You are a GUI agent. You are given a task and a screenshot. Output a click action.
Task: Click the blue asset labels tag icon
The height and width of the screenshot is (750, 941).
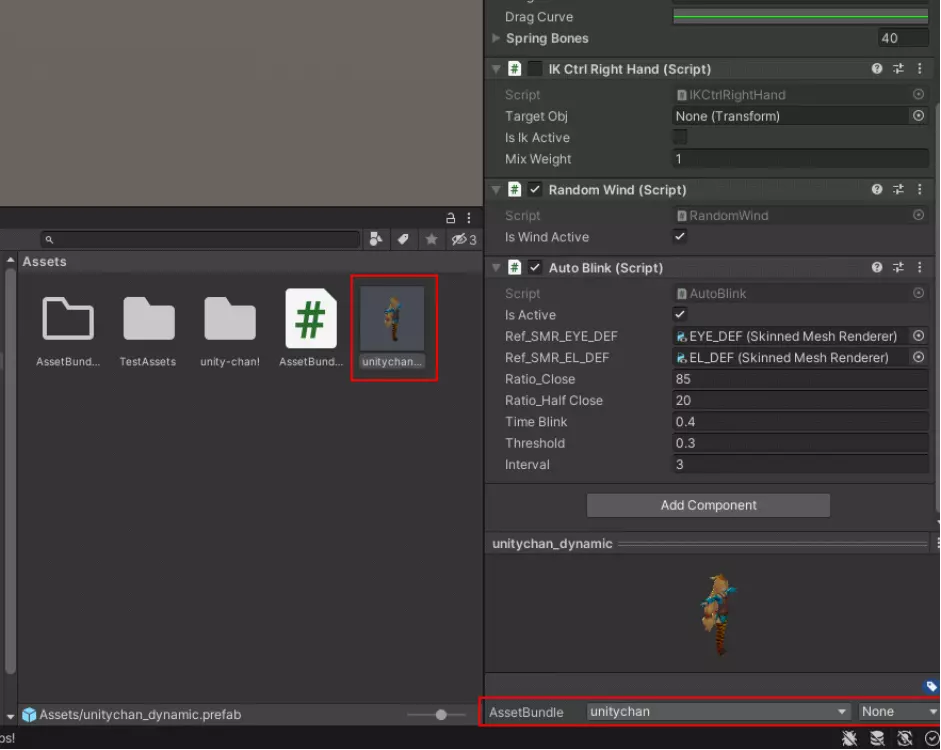[931, 687]
